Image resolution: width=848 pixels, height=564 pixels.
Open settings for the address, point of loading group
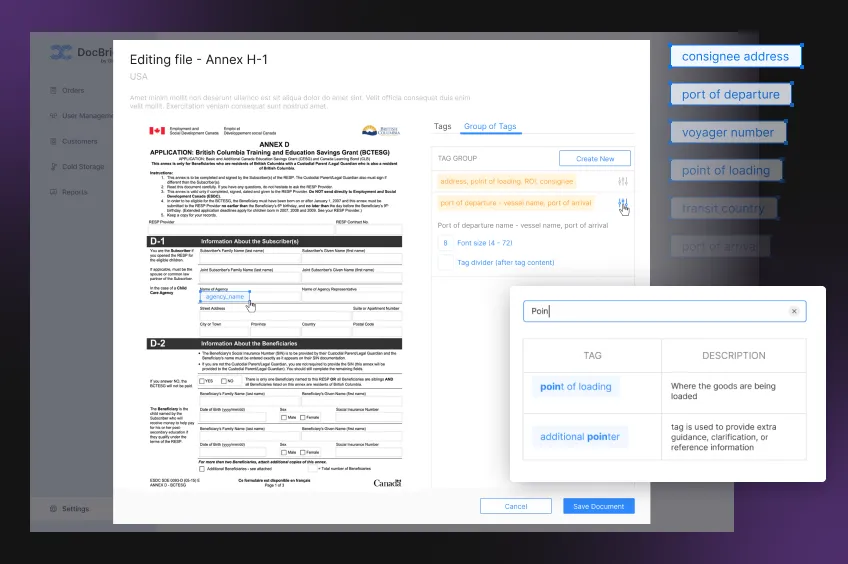623,181
